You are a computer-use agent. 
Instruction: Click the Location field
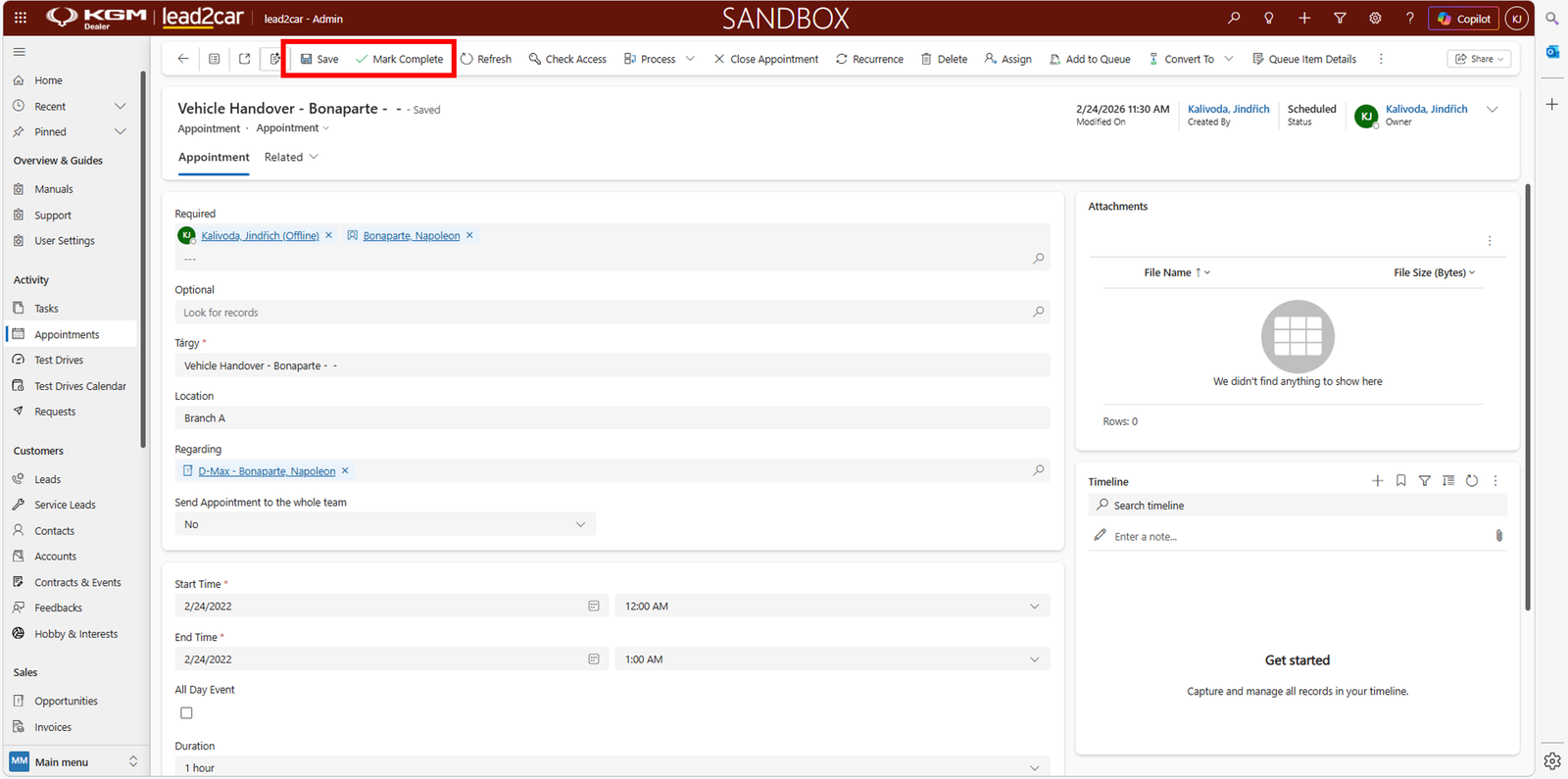pyautogui.click(x=612, y=418)
